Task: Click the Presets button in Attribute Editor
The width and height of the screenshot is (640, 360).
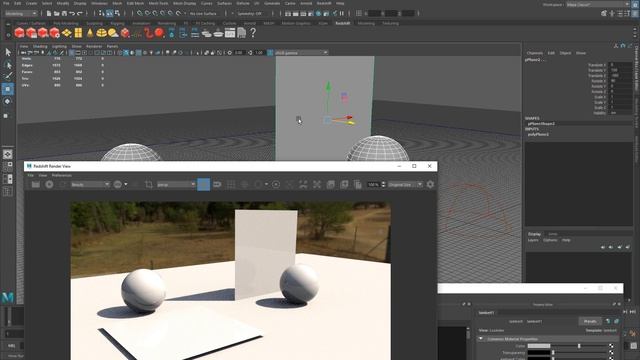Action: (x=590, y=321)
